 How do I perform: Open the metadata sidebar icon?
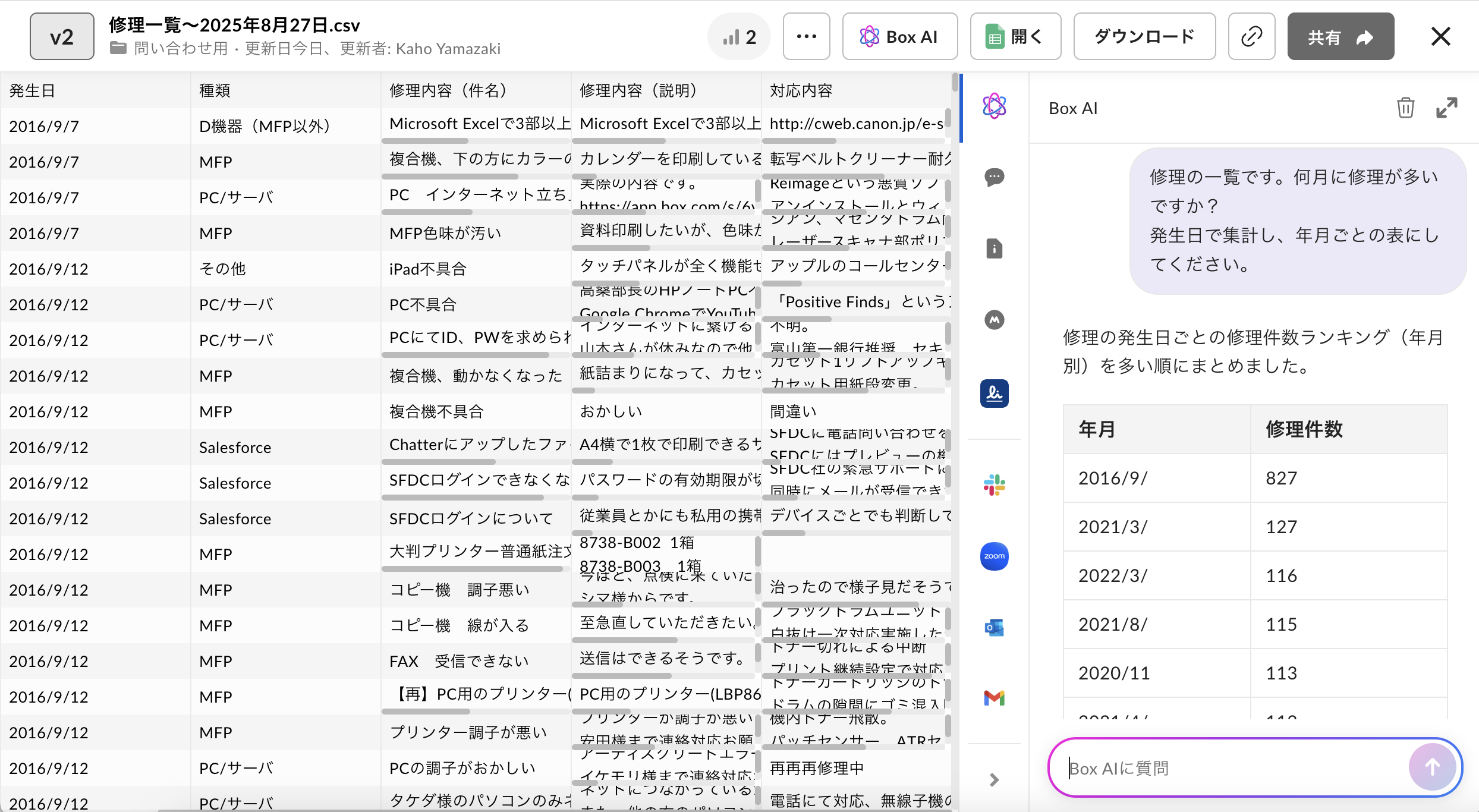pos(994,320)
